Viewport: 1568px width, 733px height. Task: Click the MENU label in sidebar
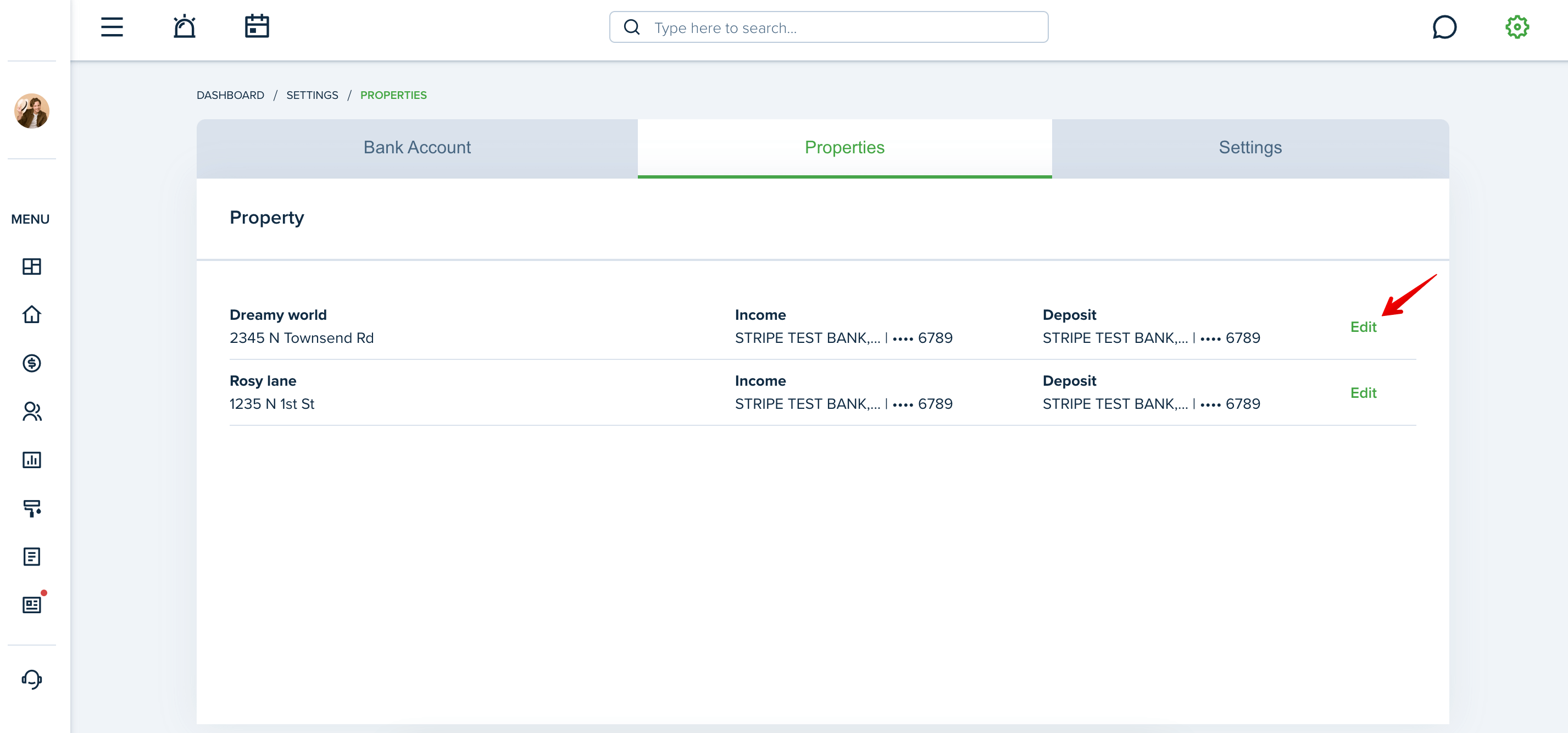tap(30, 219)
